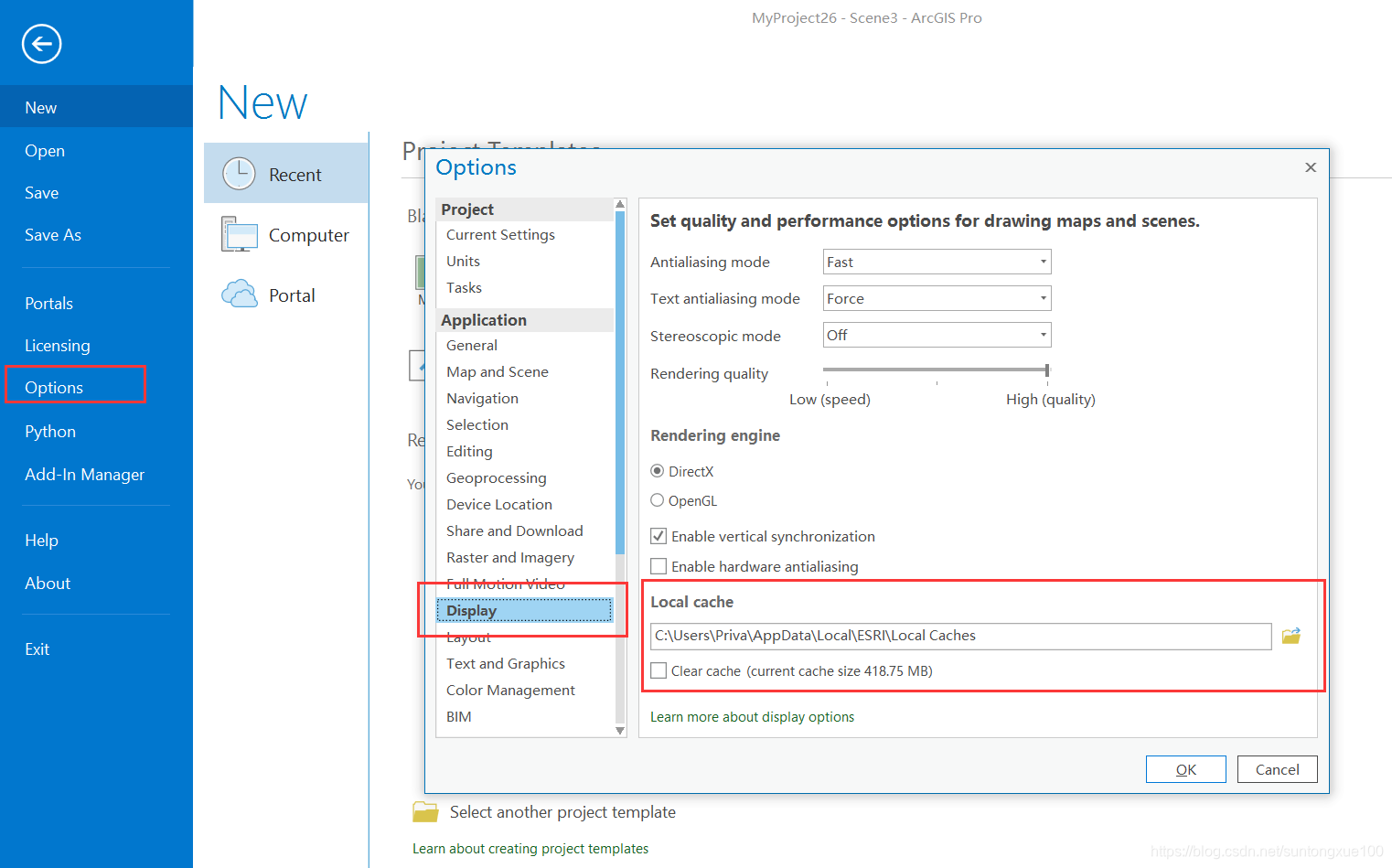Viewport: 1392px width, 868px height.
Task: Open the Recent clock icon
Action: [x=239, y=174]
